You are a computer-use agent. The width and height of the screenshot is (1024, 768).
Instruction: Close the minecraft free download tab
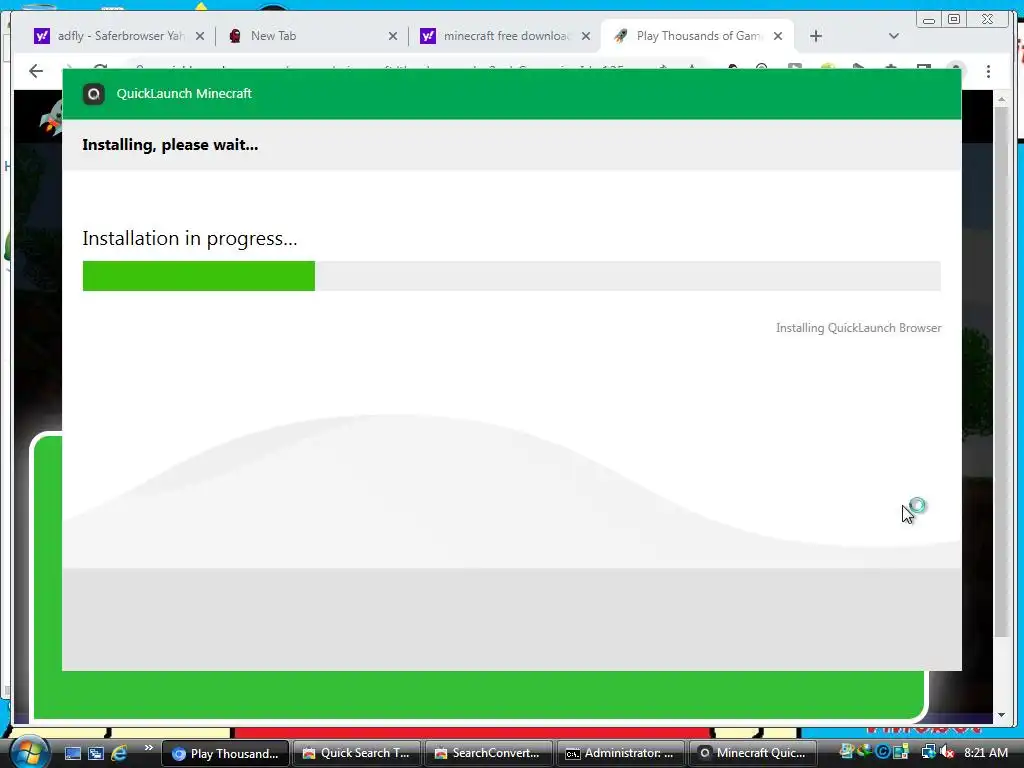586,37
